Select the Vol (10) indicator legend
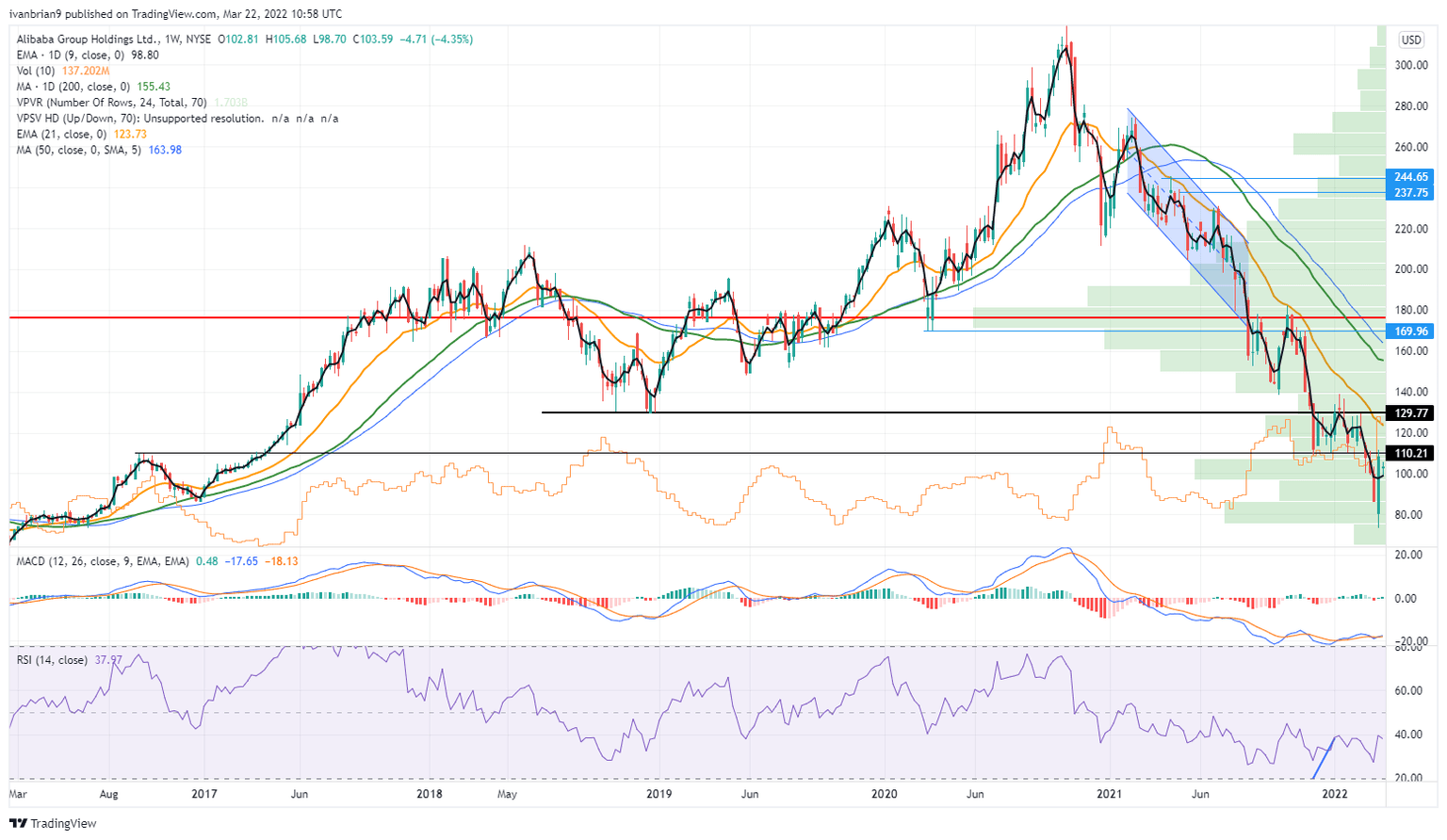1447x840 pixels. 37,72
